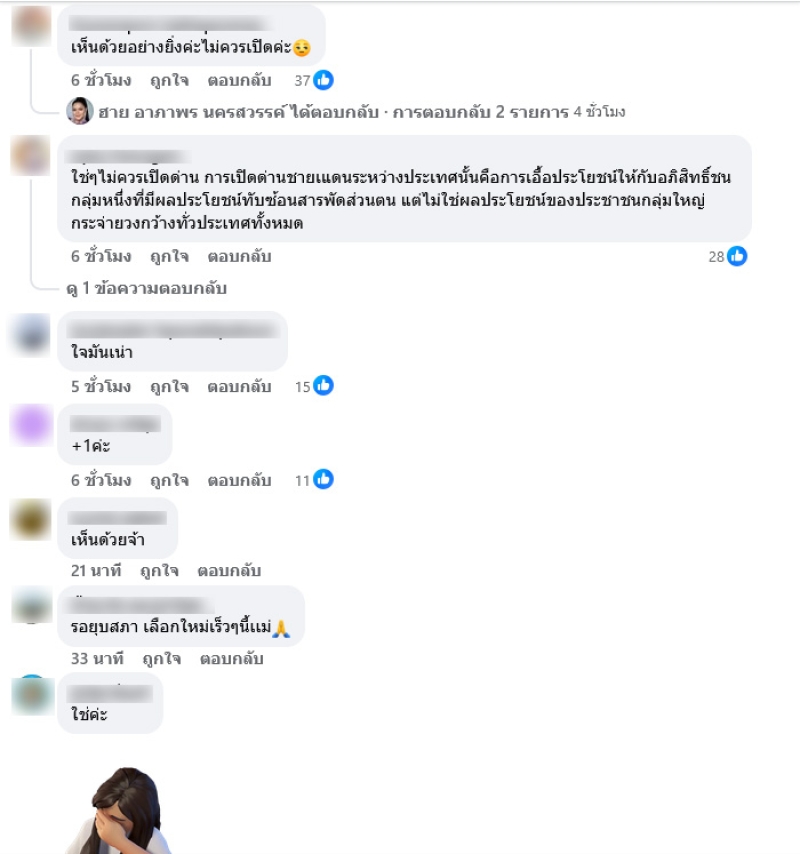Like the ใจมันเน่า comment via ถูกใจ
The width and height of the screenshot is (800, 854).
(x=169, y=387)
